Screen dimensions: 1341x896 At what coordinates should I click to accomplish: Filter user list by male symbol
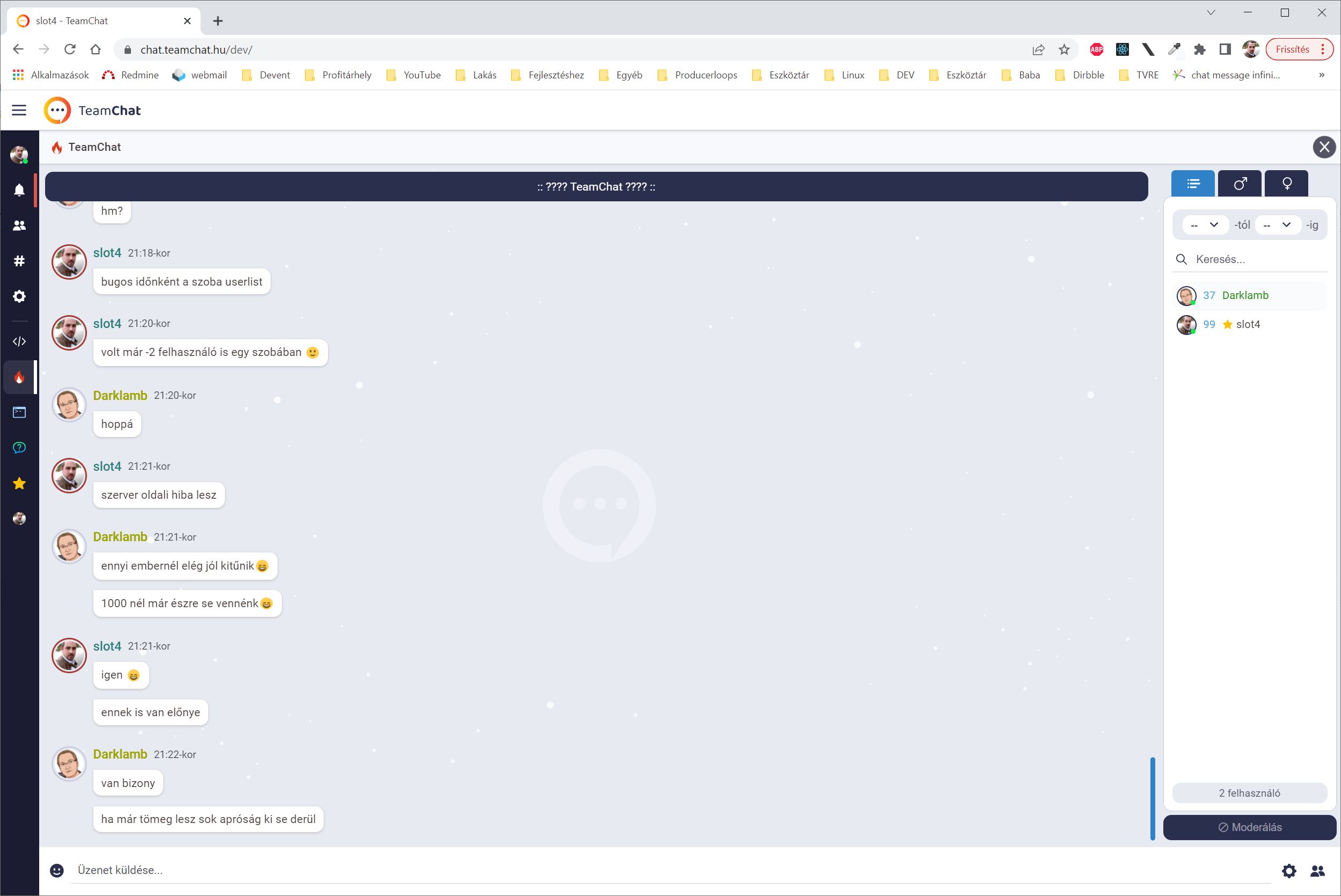point(1240,184)
